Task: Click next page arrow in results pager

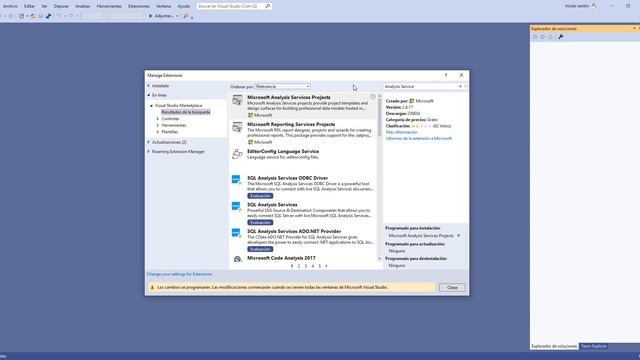Action: 326,266
